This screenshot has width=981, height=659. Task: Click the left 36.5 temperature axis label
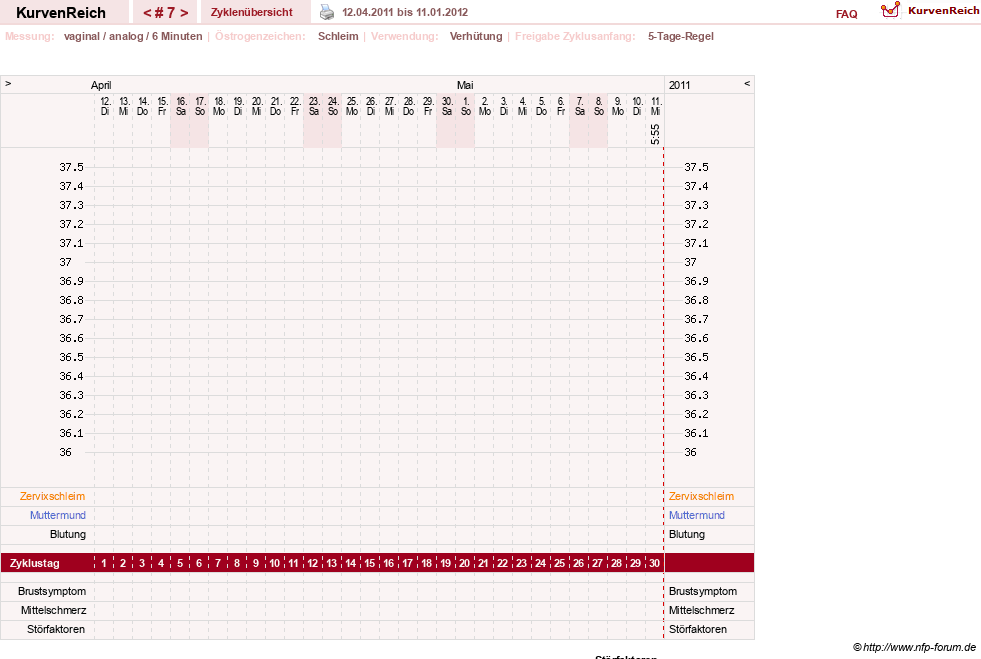(x=71, y=357)
